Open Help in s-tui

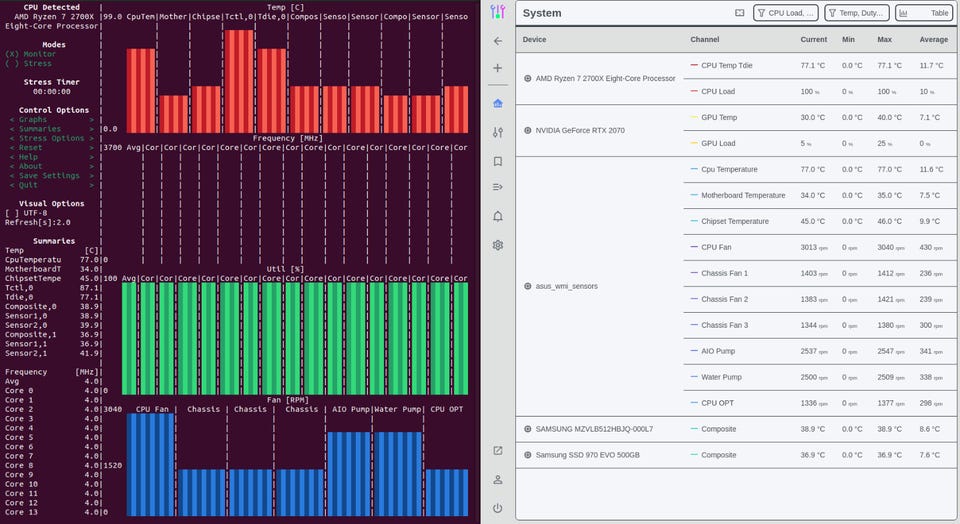52,157
